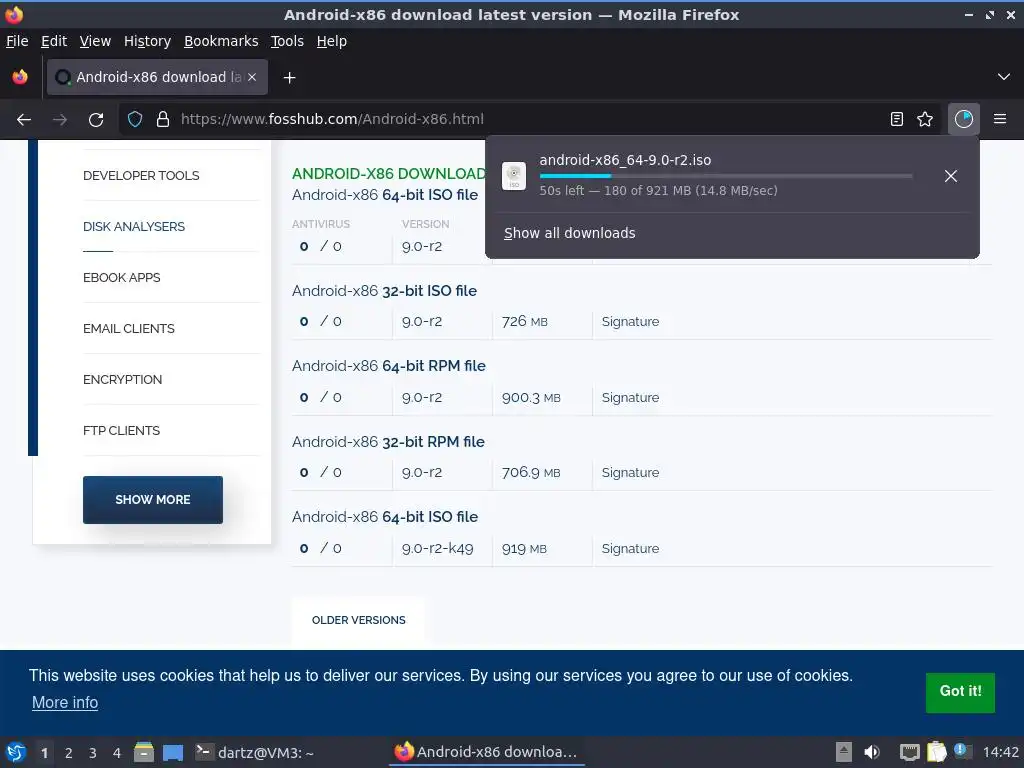Click the android-x86_64-9.0-r2.iso filename
The width and height of the screenshot is (1024, 768).
point(625,160)
